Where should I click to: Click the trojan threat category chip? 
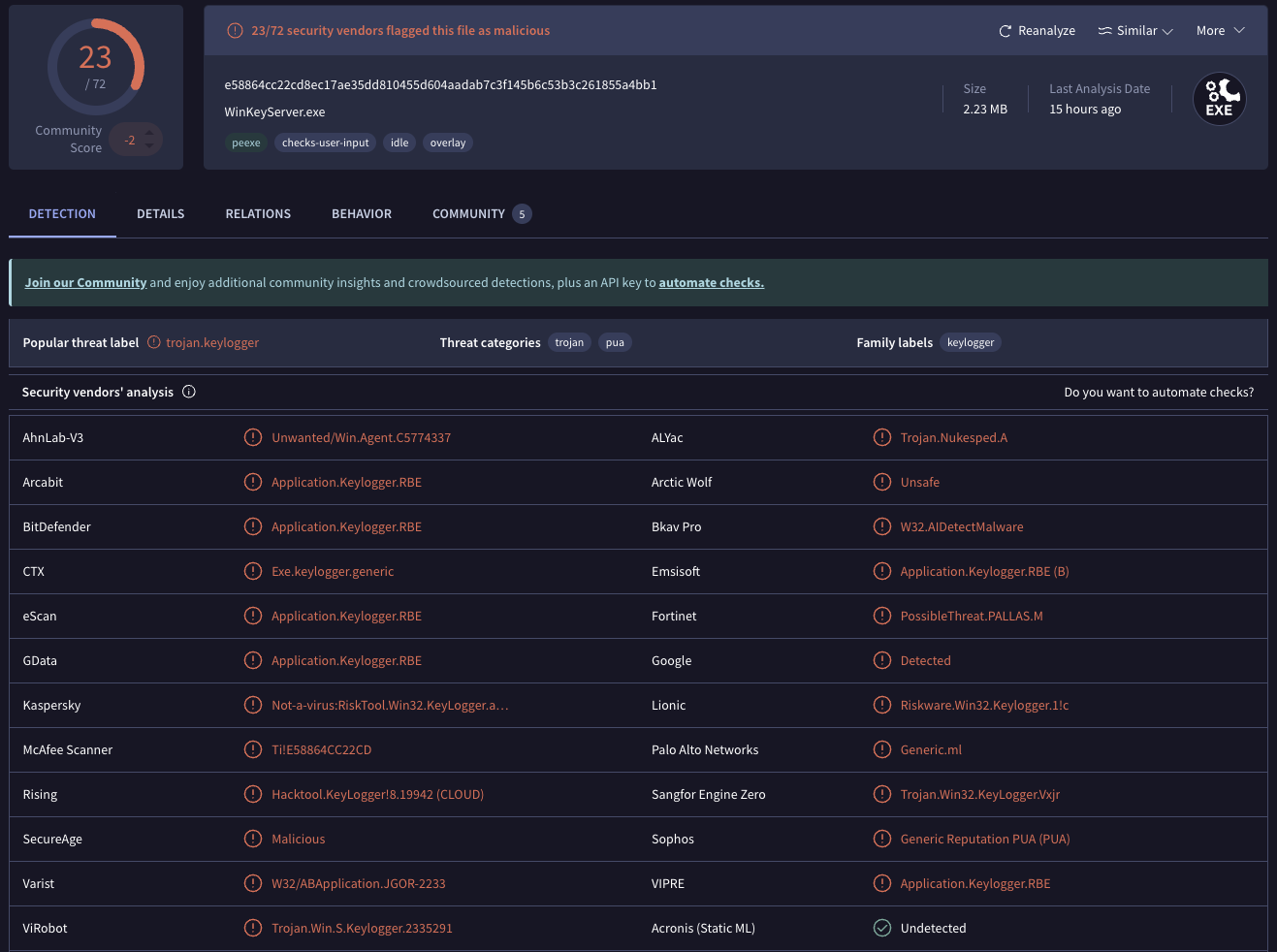pos(569,342)
